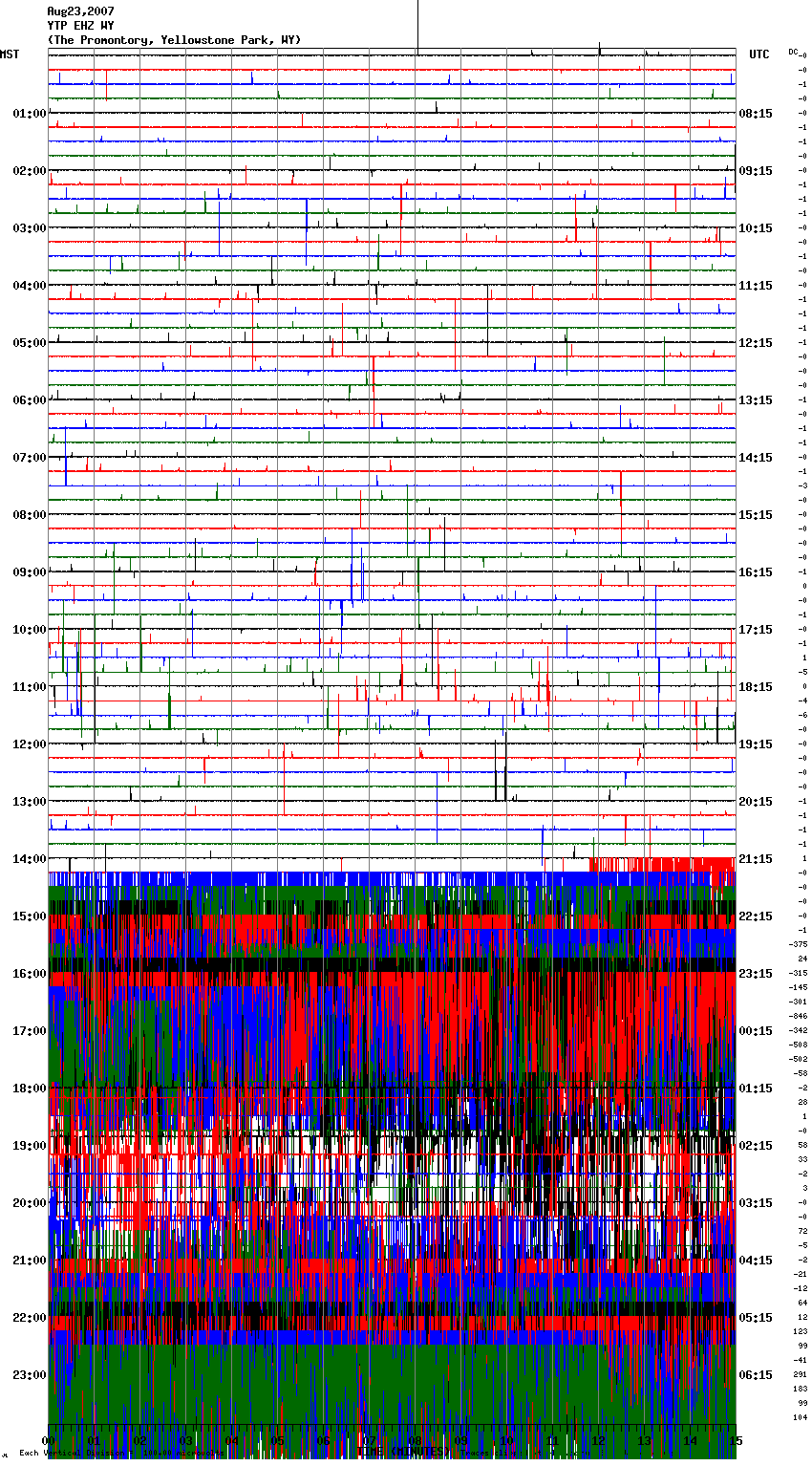Click the 05:15 UTC time label
Viewport: 812px width, 1466px height.
click(756, 1318)
